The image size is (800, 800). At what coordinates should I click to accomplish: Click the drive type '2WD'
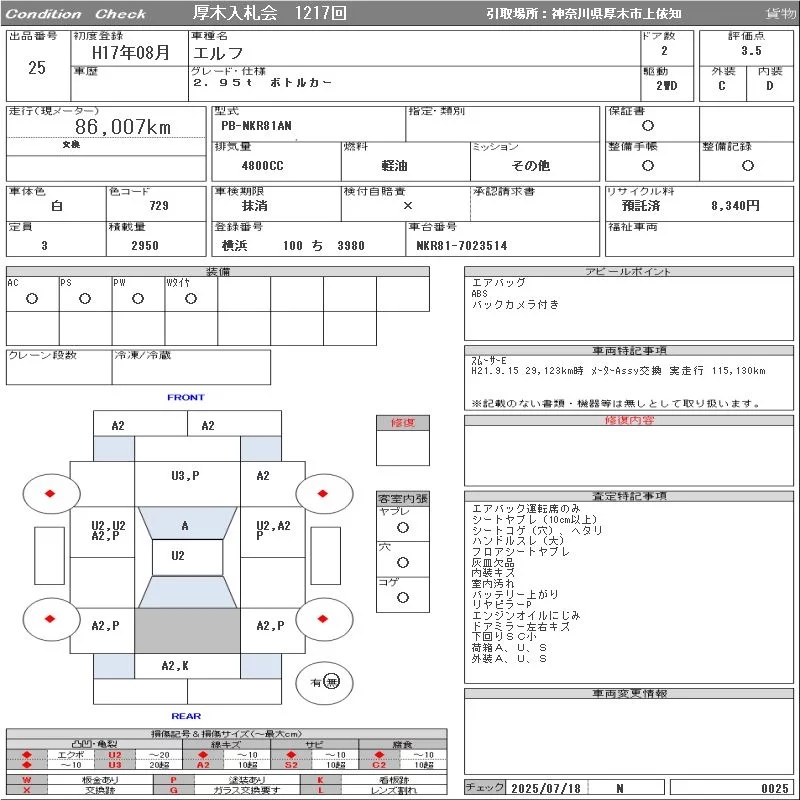coord(667,86)
